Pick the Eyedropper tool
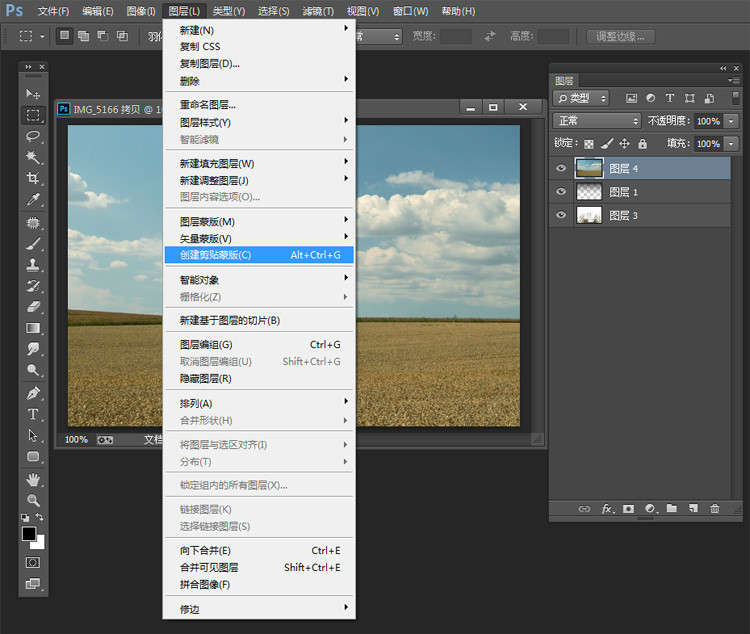Image resolution: width=750 pixels, height=634 pixels. click(33, 200)
